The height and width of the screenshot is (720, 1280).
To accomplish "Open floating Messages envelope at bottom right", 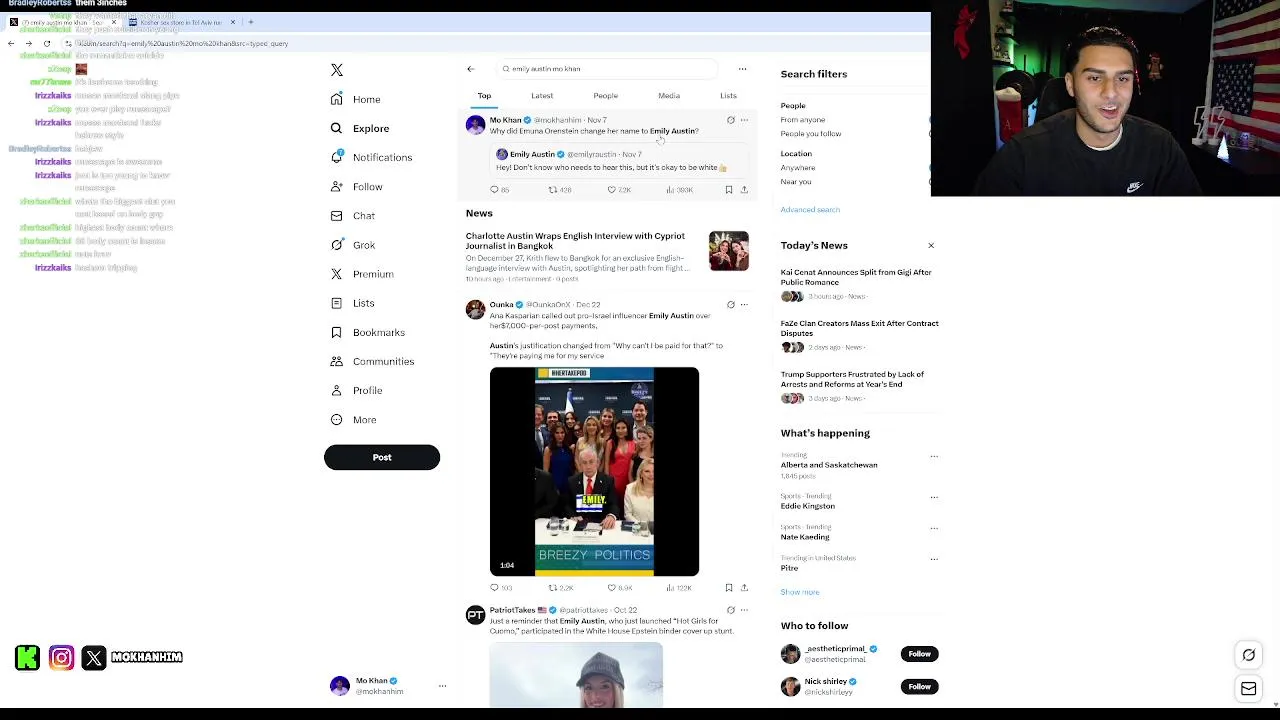I will coord(1249,689).
